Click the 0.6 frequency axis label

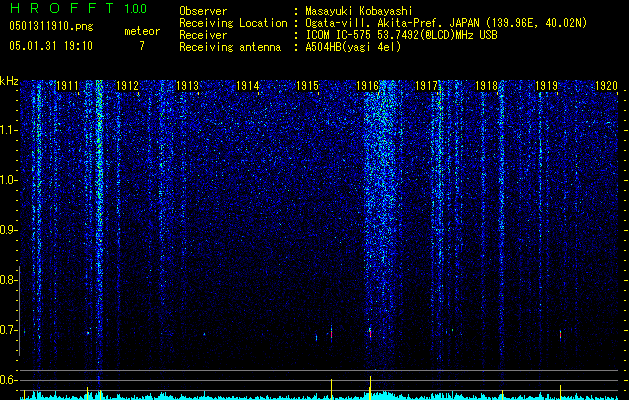tap(8, 380)
